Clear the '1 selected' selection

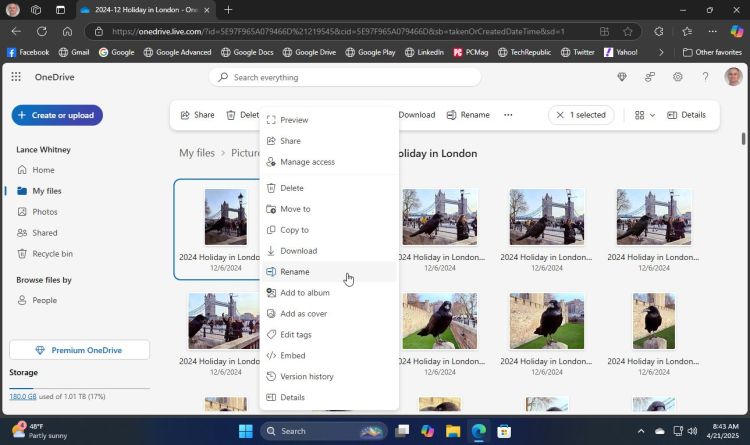560,115
